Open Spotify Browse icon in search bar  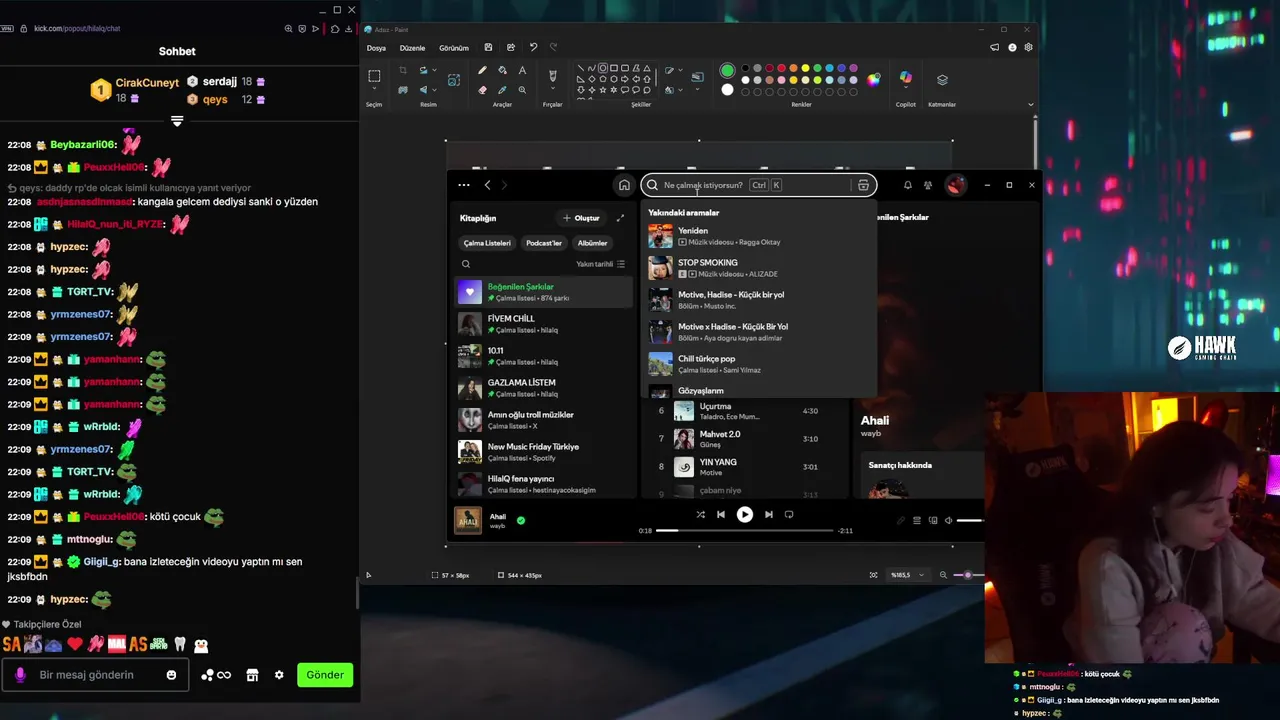pyautogui.click(x=864, y=185)
